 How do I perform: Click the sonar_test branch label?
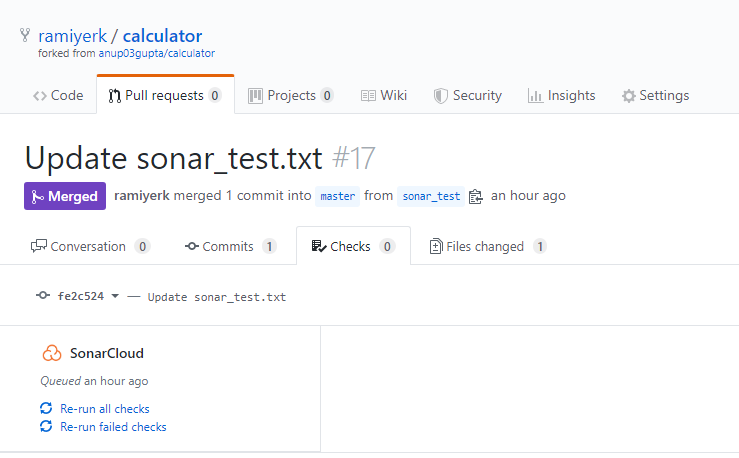(431, 196)
